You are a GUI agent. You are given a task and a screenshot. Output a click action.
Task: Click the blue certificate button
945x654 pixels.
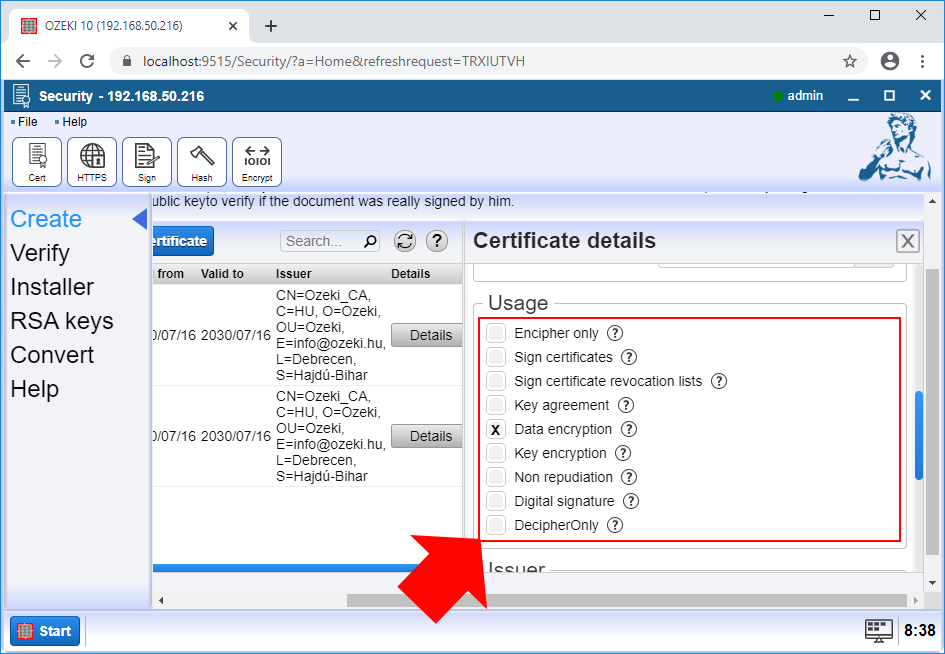point(183,241)
